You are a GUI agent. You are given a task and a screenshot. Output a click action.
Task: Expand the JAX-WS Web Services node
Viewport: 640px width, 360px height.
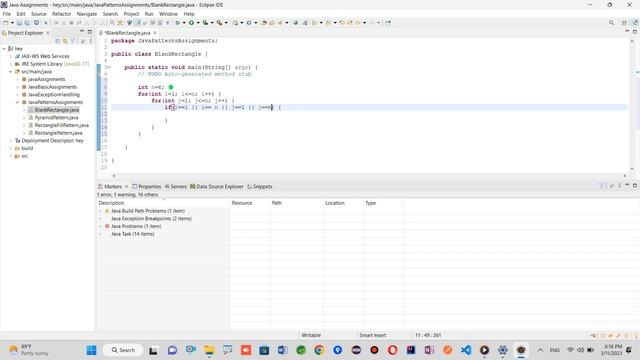[11, 56]
